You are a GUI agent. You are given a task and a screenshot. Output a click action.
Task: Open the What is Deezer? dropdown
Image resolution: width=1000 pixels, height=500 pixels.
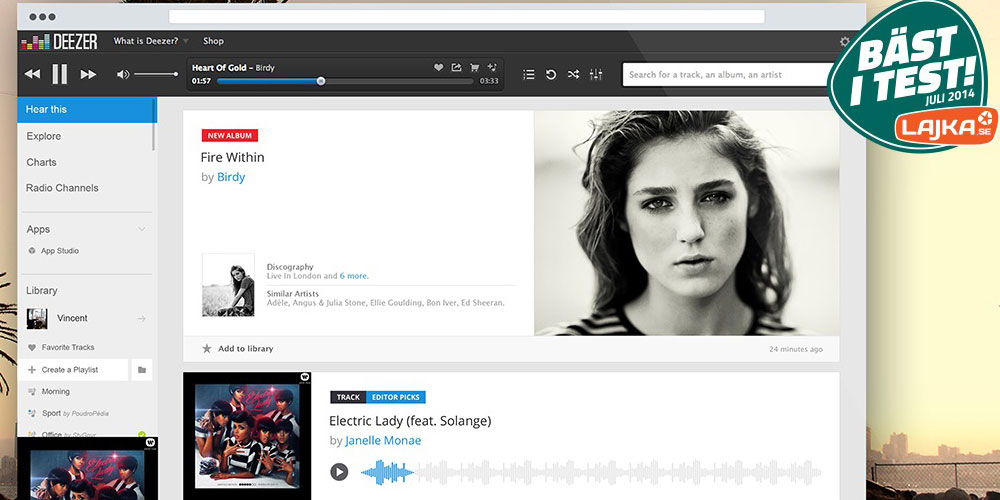click(151, 41)
